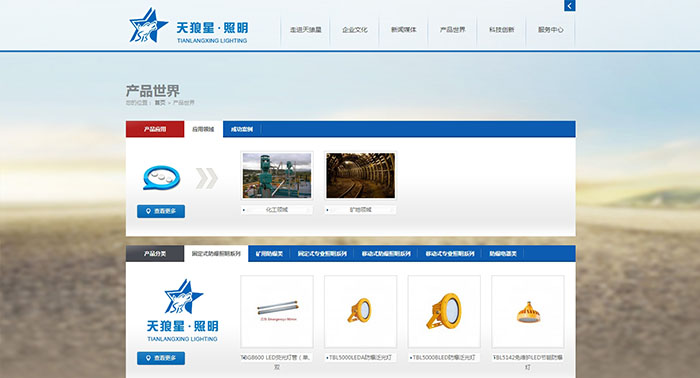Switch to 固定式专业照明系列 tab
Viewport: 700px width, 378px height.
point(322,253)
